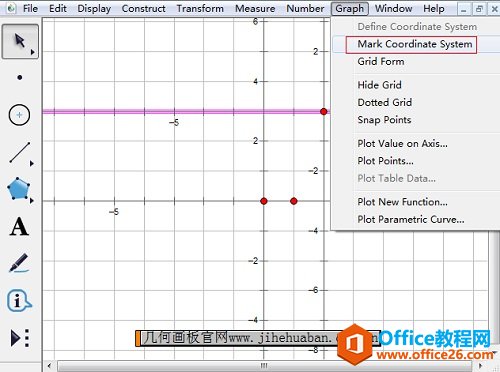This screenshot has width=500, height=372.
Task: Select the Information tool
Action: (x=19, y=300)
